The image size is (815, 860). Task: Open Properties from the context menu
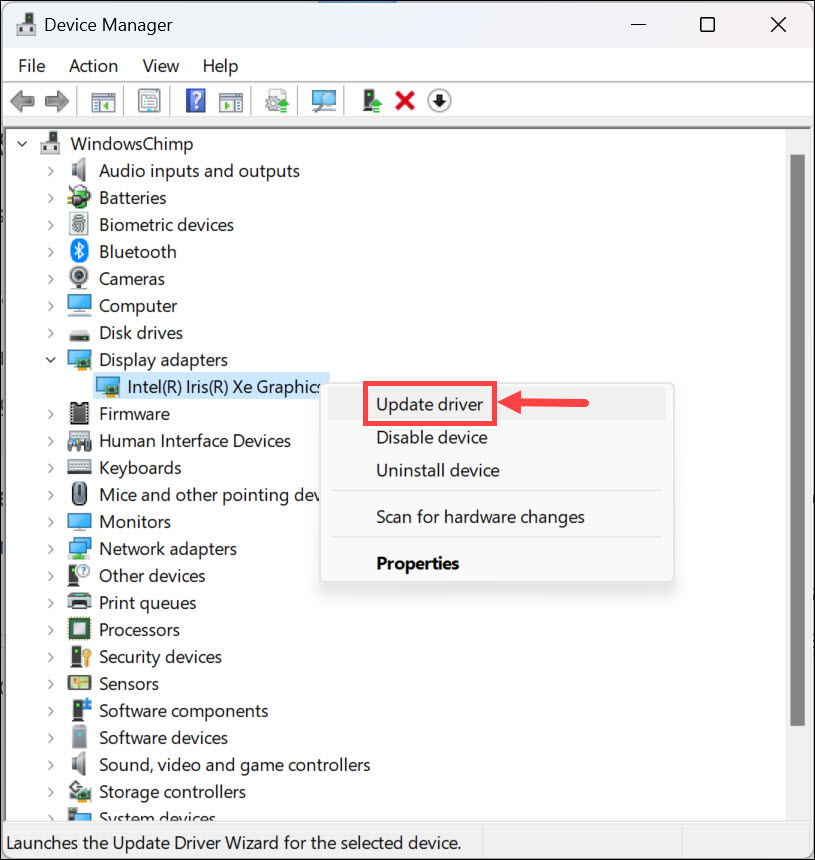(417, 563)
